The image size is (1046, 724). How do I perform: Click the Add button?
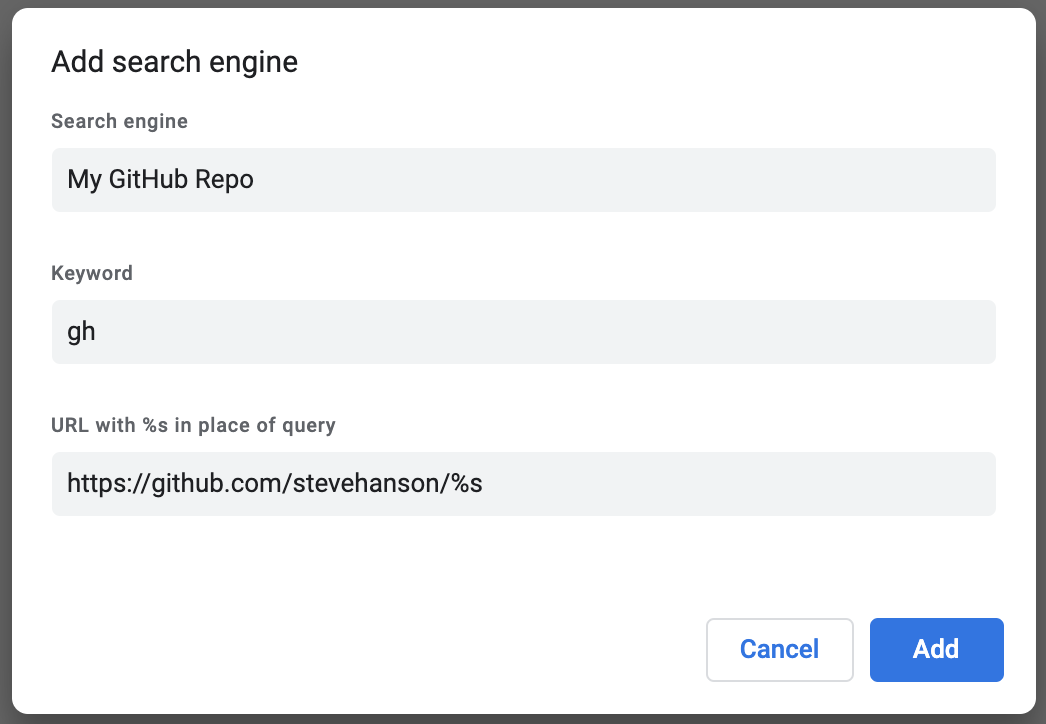936,649
